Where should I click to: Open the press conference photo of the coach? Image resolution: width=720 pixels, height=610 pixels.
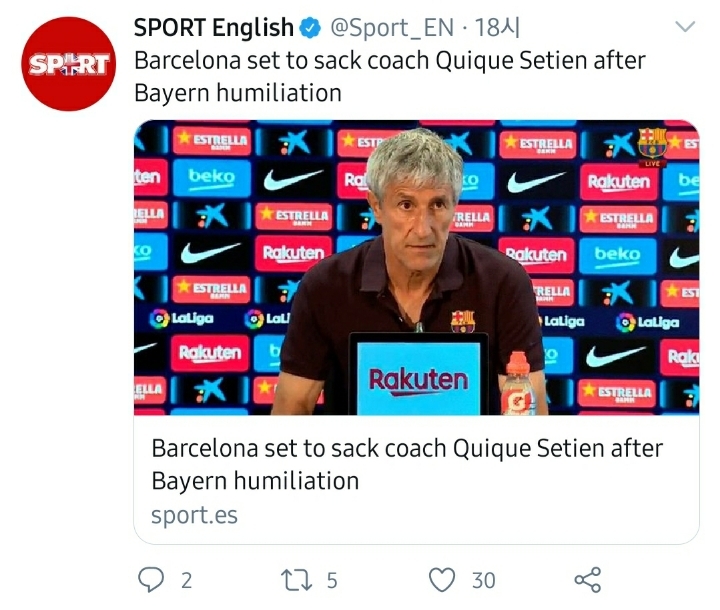(416, 267)
